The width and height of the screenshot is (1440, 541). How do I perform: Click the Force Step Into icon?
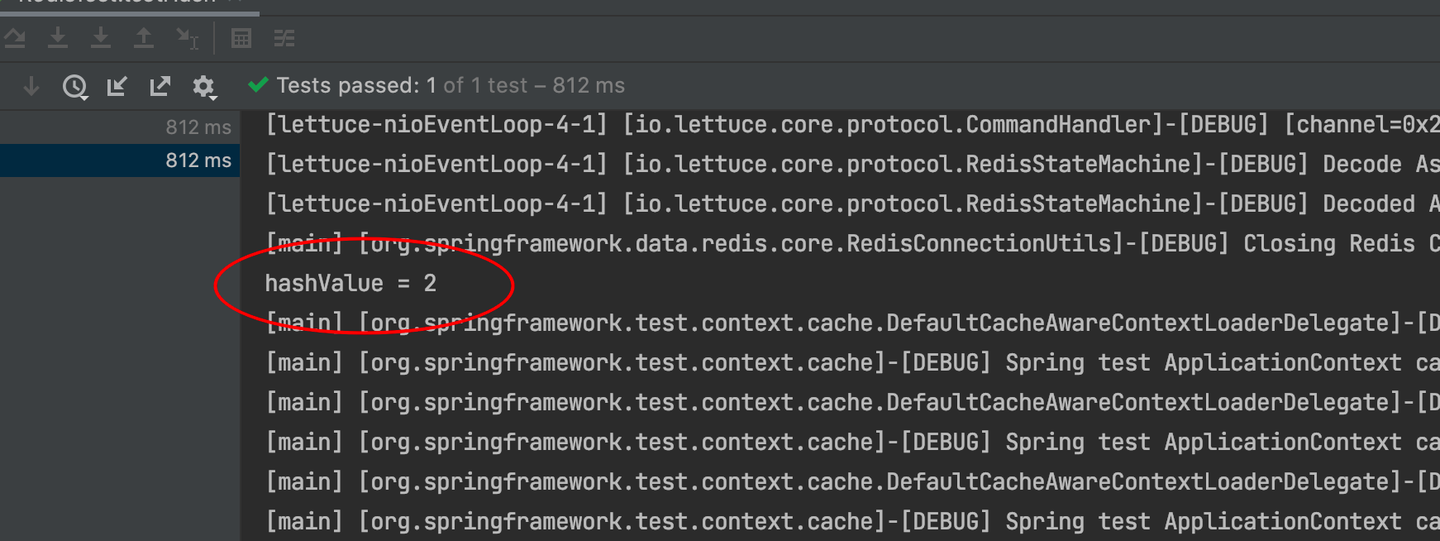tap(101, 39)
